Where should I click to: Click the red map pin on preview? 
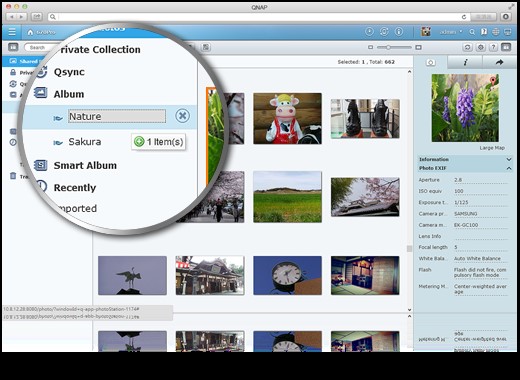coord(493,80)
